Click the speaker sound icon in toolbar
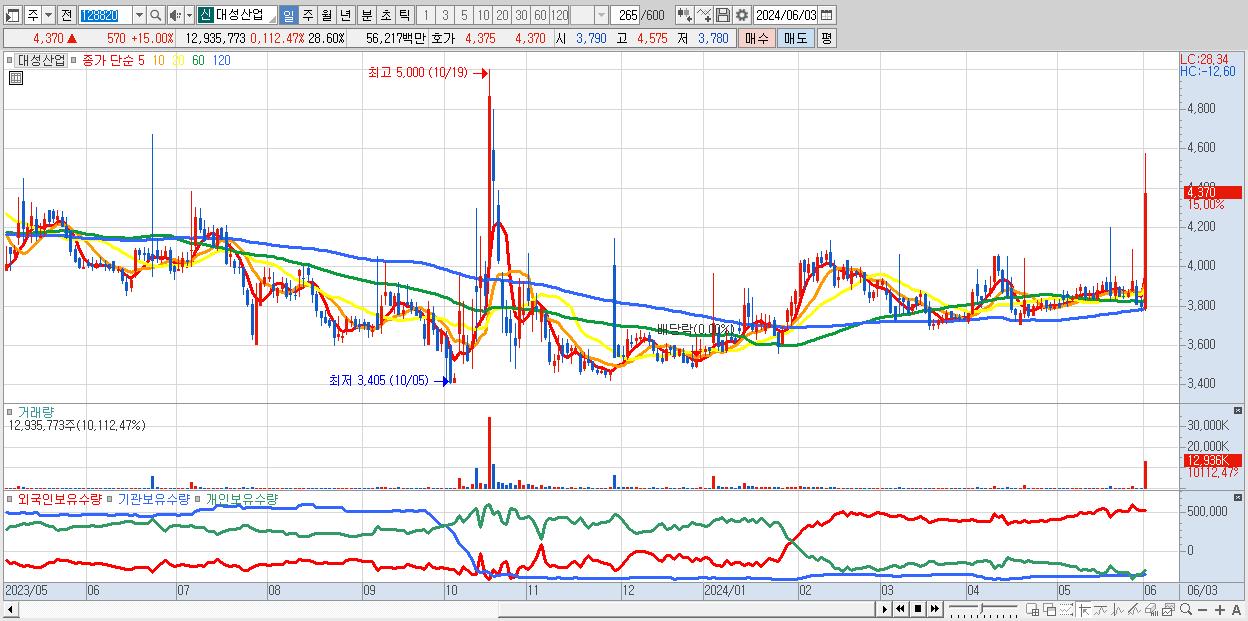The image size is (1248, 621). click(175, 15)
